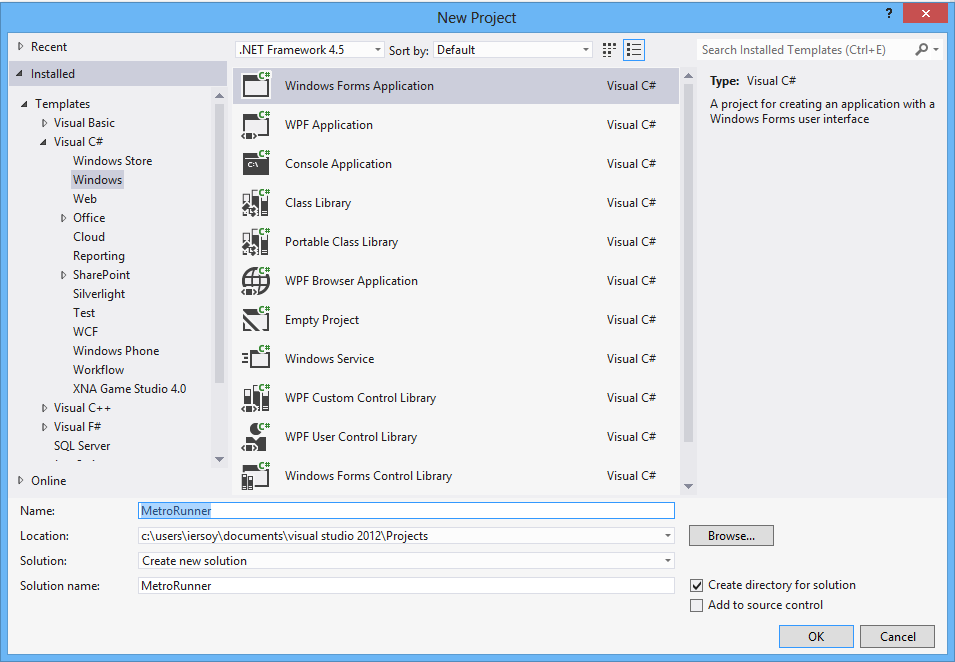Enable Add to source control checkbox
The image size is (955, 662).
[x=696, y=605]
